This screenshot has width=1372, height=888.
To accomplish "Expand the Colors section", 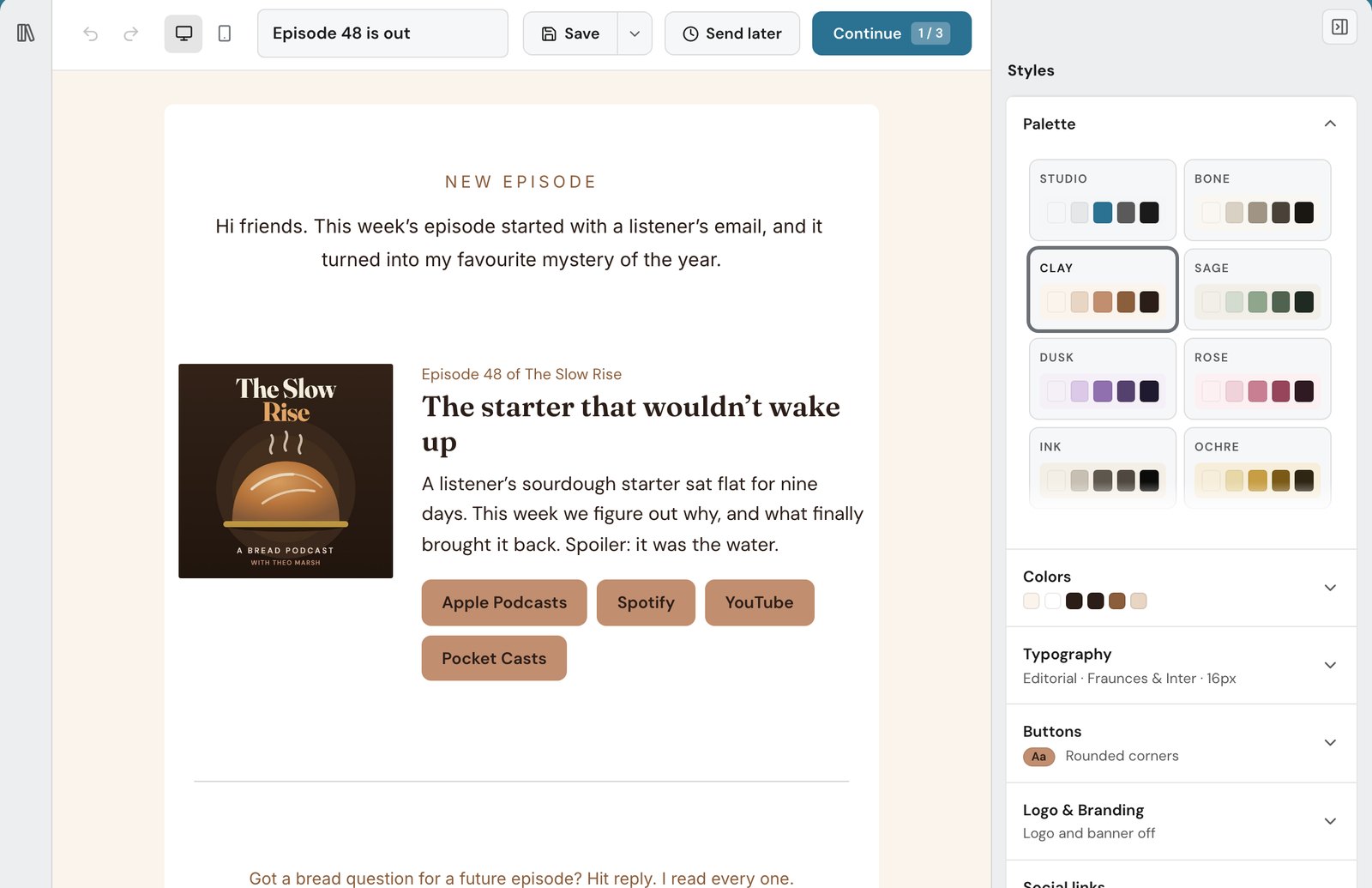I will click(1181, 588).
